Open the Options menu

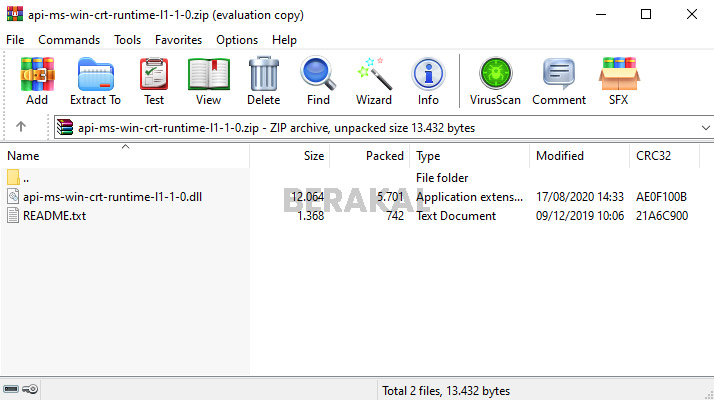pos(237,40)
